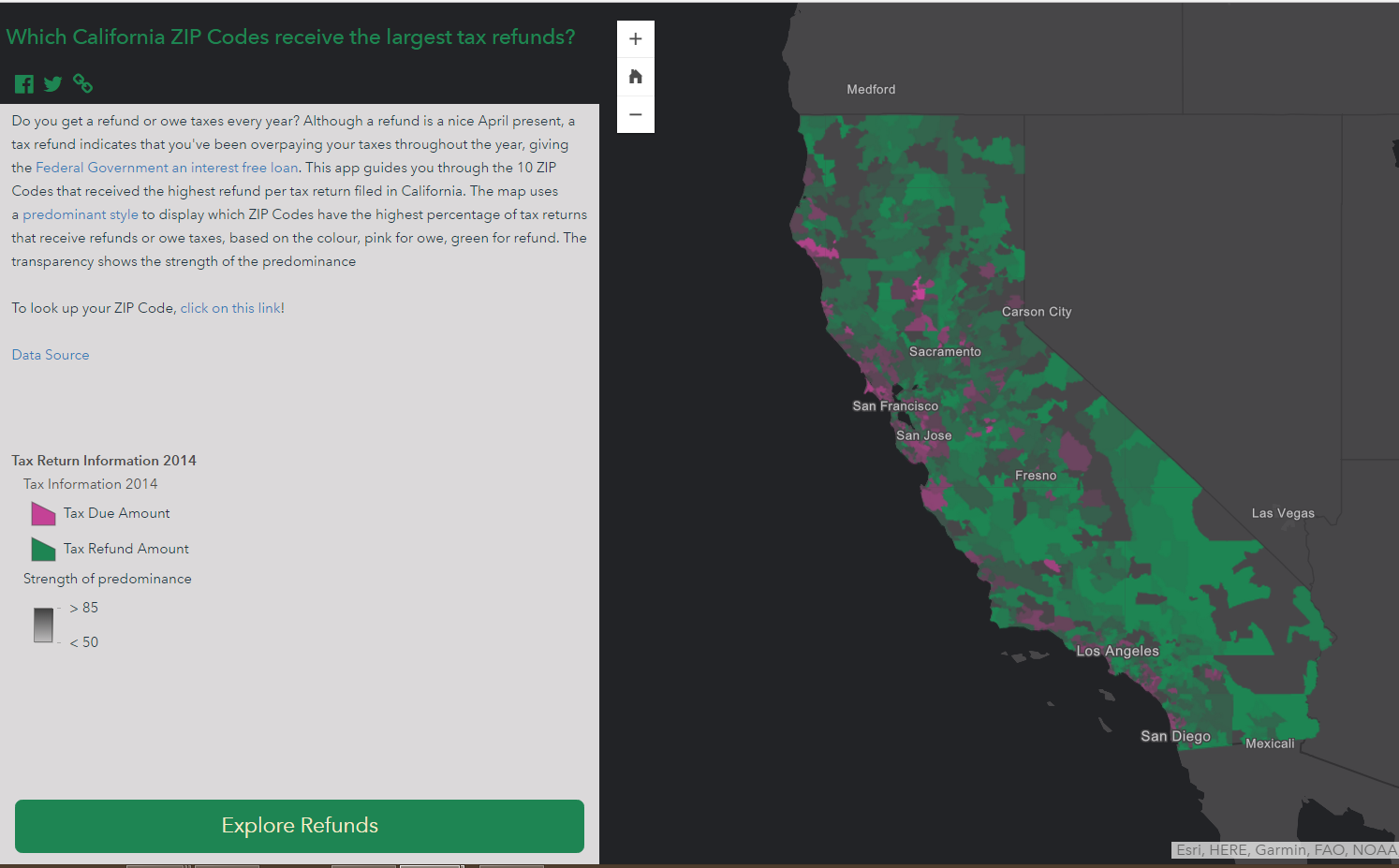Click the San Francisco map label
Viewport: 1399px width, 868px height.
click(895, 405)
